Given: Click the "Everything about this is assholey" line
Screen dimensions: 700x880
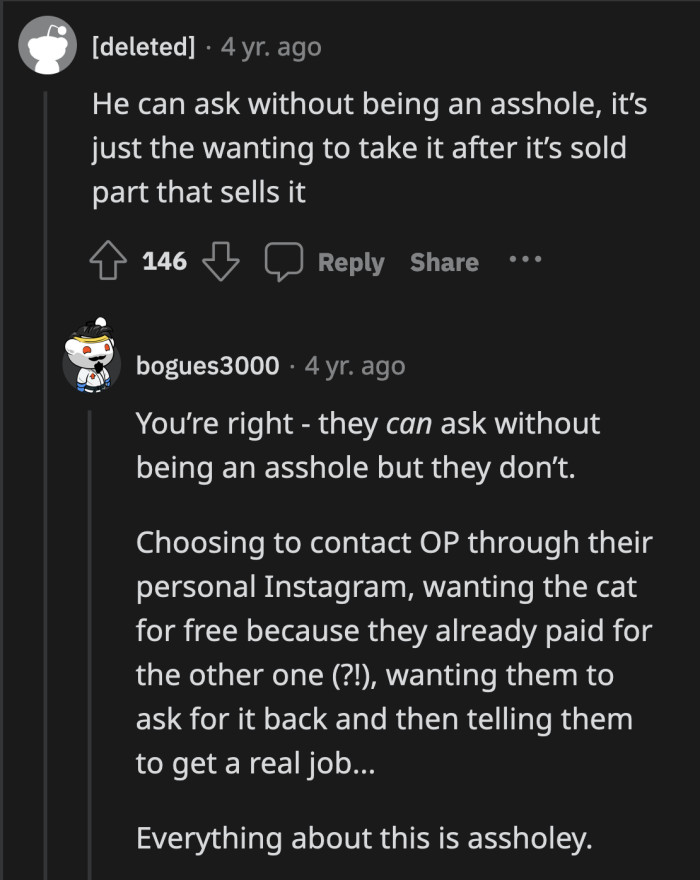Looking at the screenshot, I should pos(364,836).
